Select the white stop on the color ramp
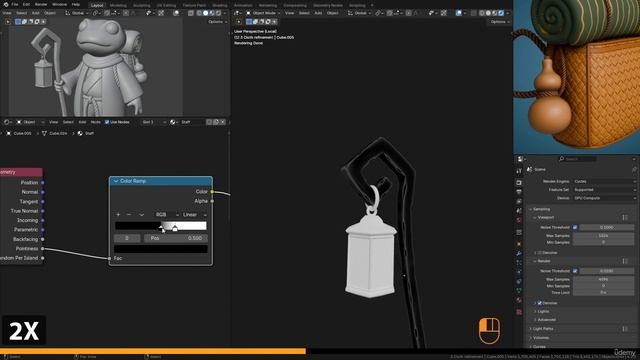 pos(175,228)
